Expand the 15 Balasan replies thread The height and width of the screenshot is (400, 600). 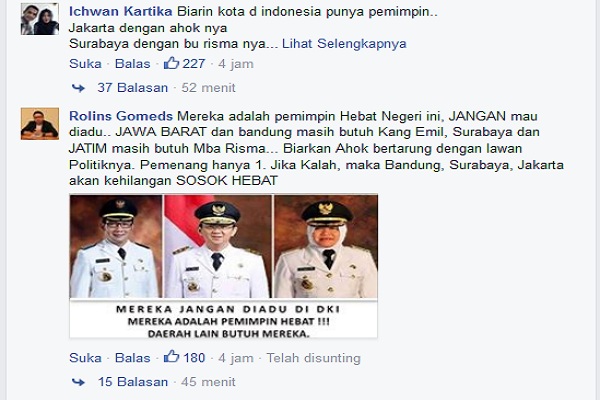(x=133, y=382)
